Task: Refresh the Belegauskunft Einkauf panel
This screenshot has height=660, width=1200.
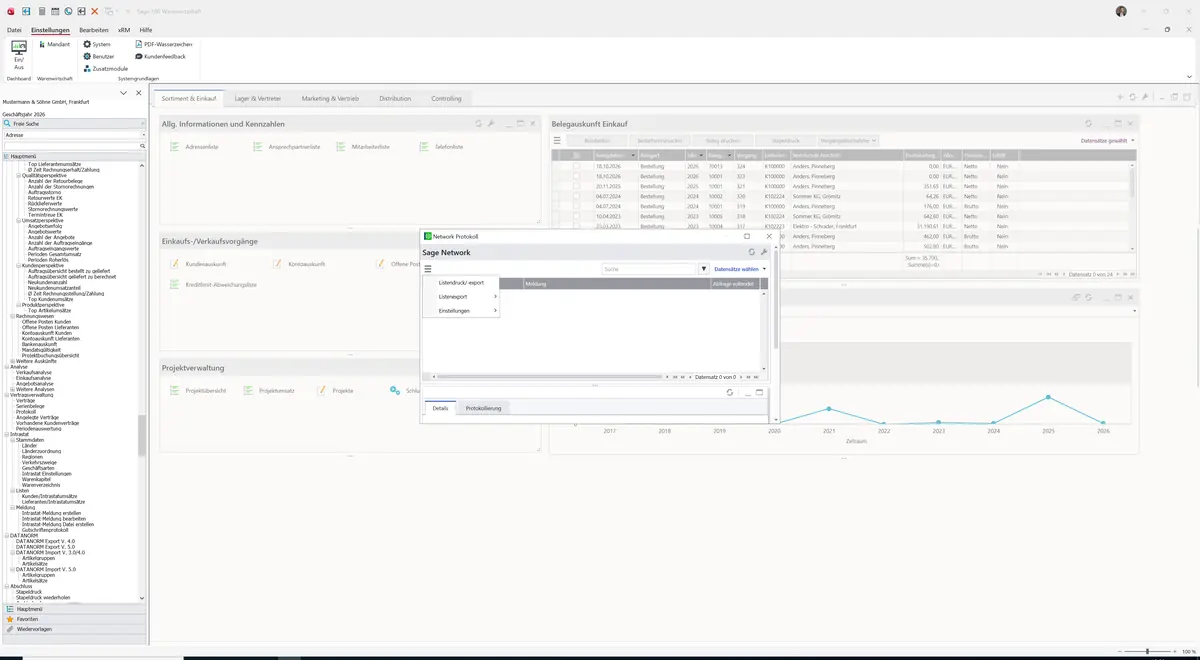Action: click(x=1089, y=123)
